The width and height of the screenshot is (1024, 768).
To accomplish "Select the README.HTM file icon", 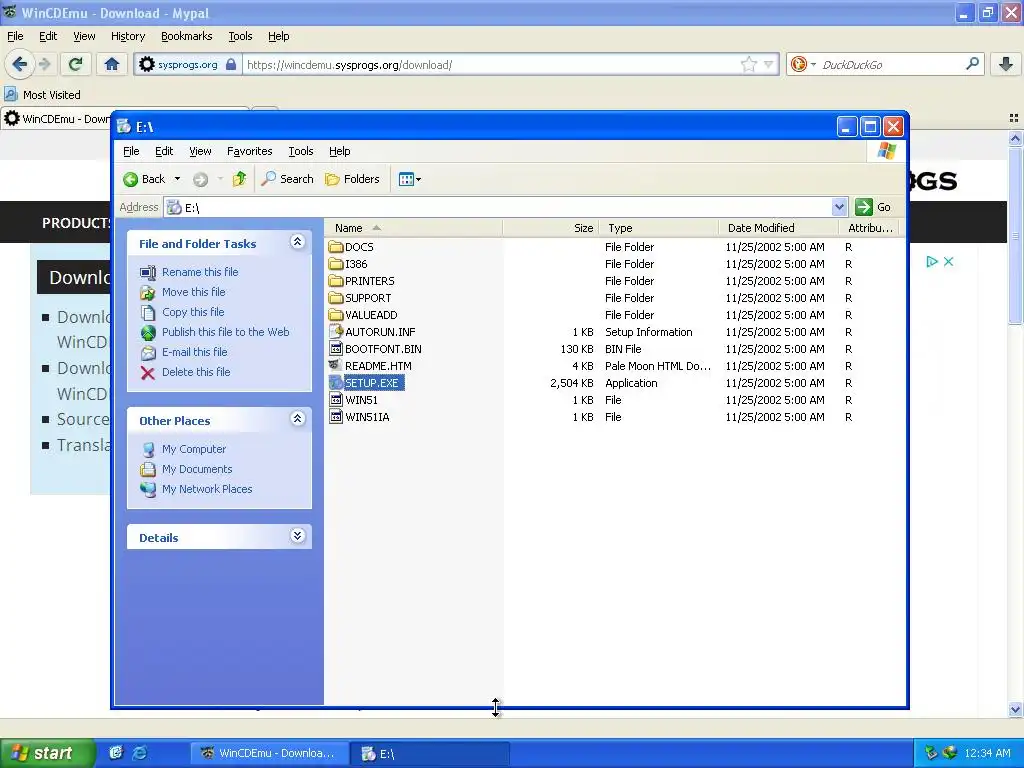I will point(336,366).
